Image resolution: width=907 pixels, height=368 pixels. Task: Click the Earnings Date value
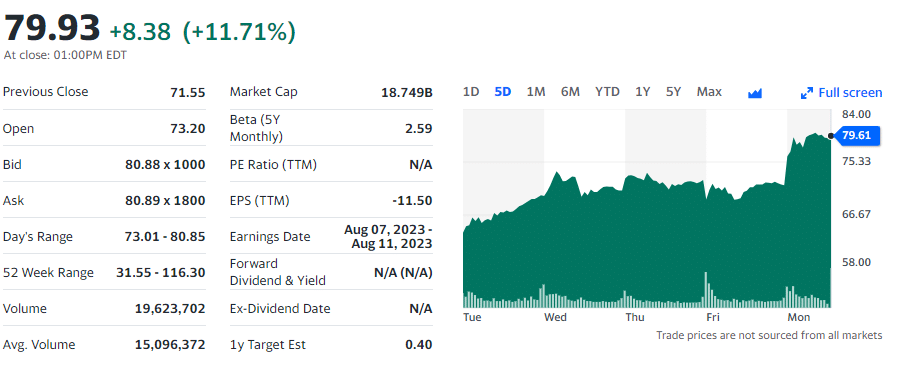388,237
